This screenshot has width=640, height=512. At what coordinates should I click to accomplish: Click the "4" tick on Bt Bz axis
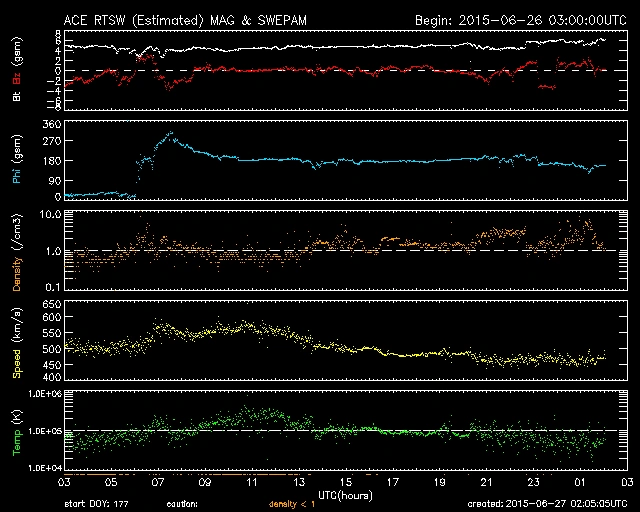coord(58,51)
